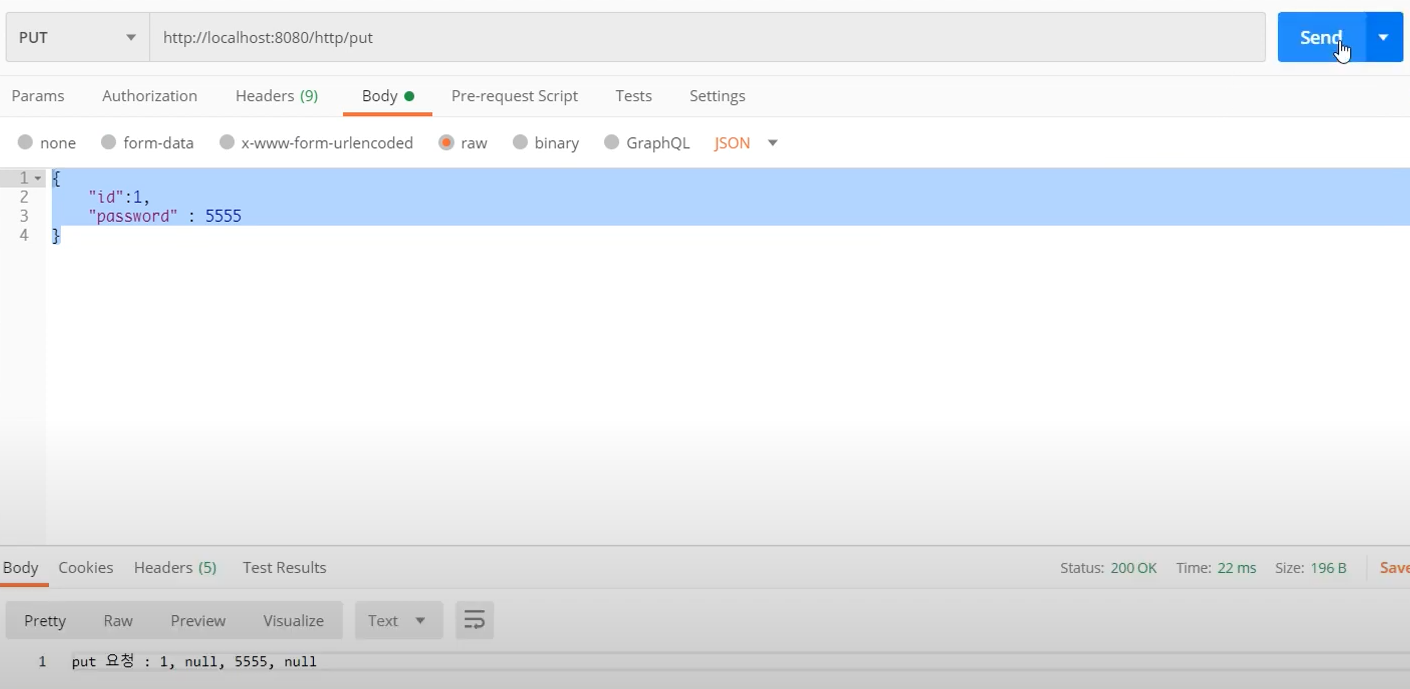Open the request Headers (9) tab
Viewport: 1410px width, 689px height.
(277, 96)
